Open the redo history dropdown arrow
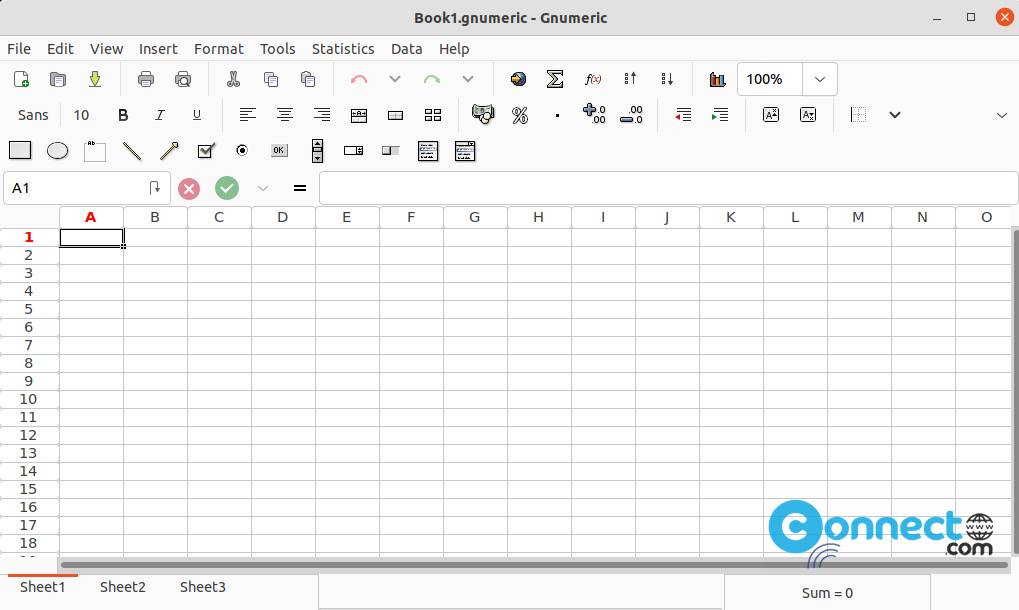The image size is (1019, 610). [467, 79]
